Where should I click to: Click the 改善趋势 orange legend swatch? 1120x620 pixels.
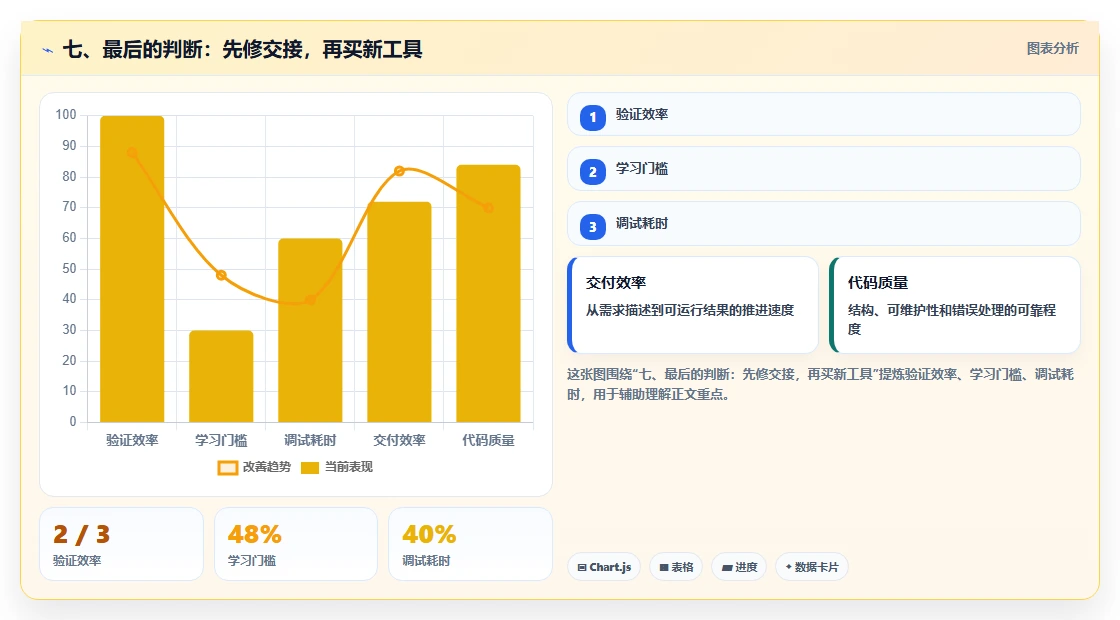coord(227,468)
